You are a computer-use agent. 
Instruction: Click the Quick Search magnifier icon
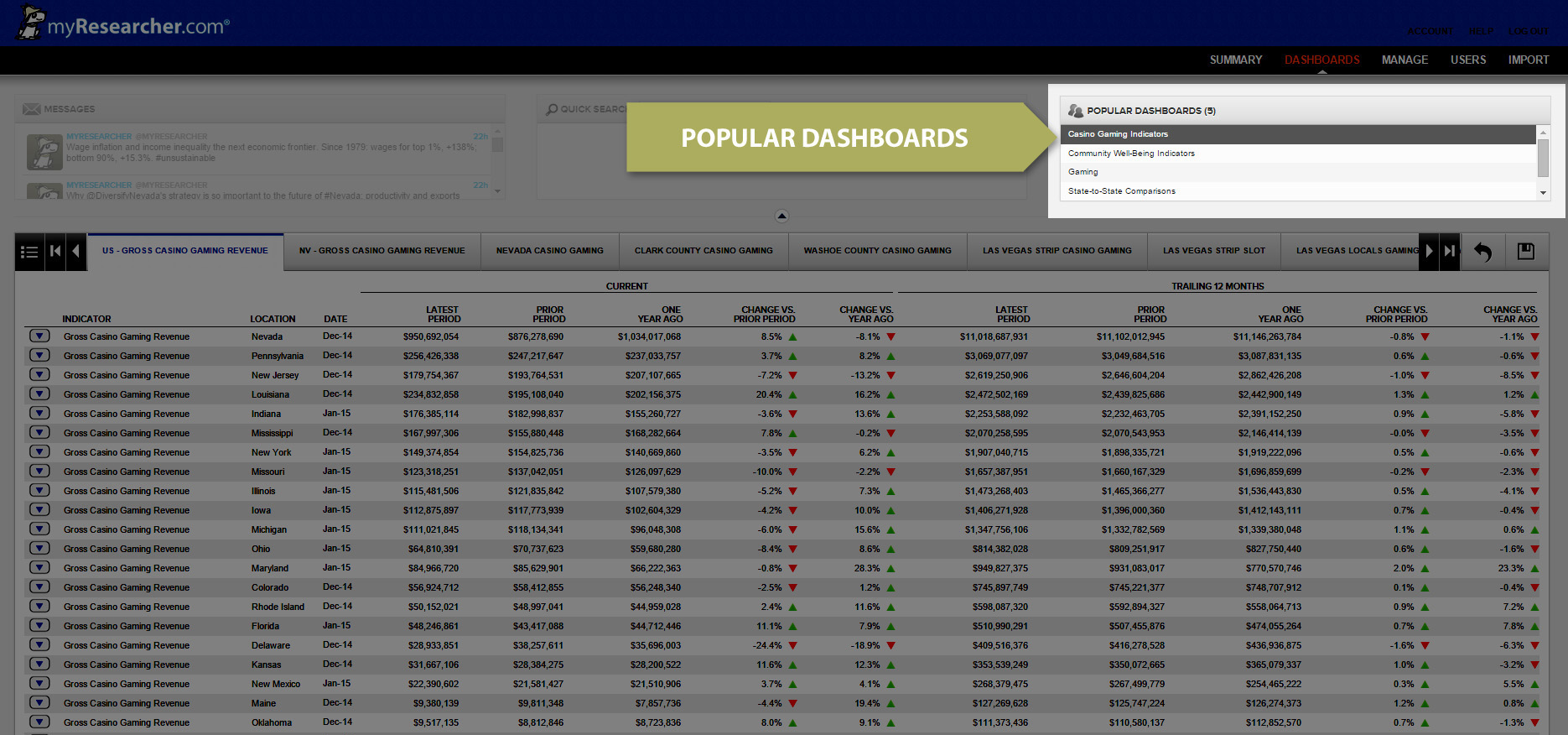(552, 109)
